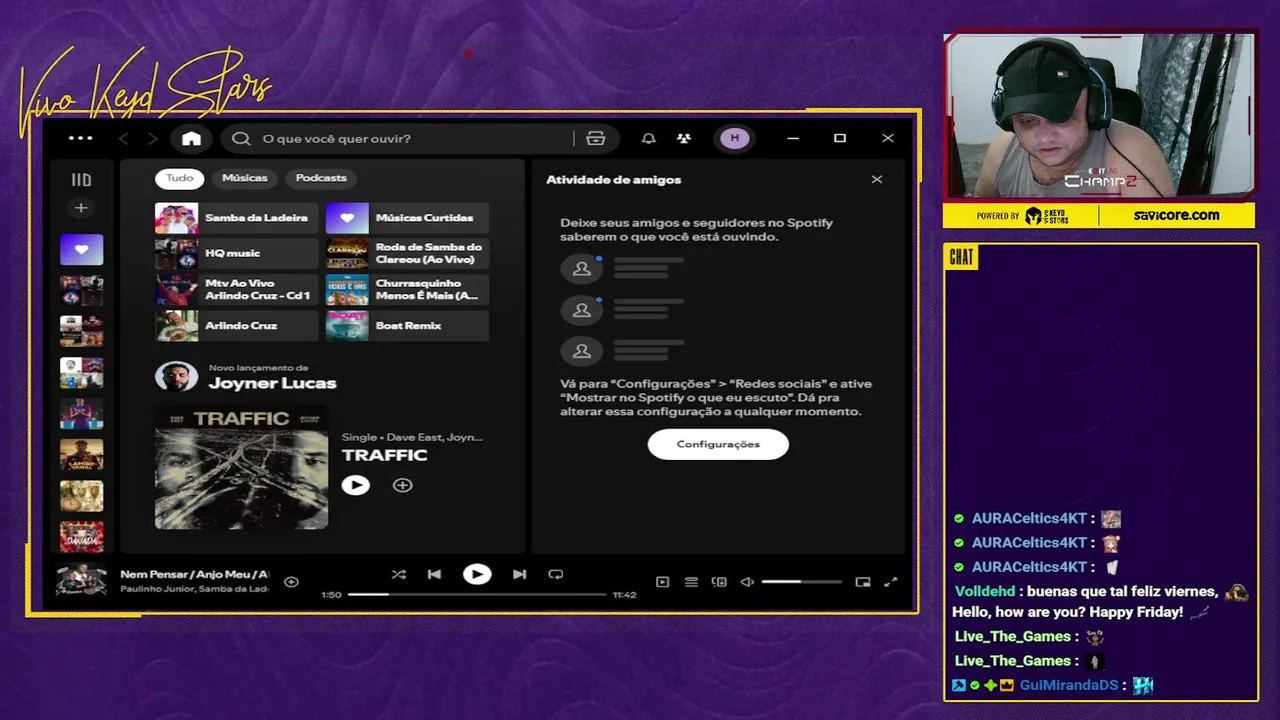Open the Spotify three-dot menu
1280x720 pixels.
coord(80,138)
